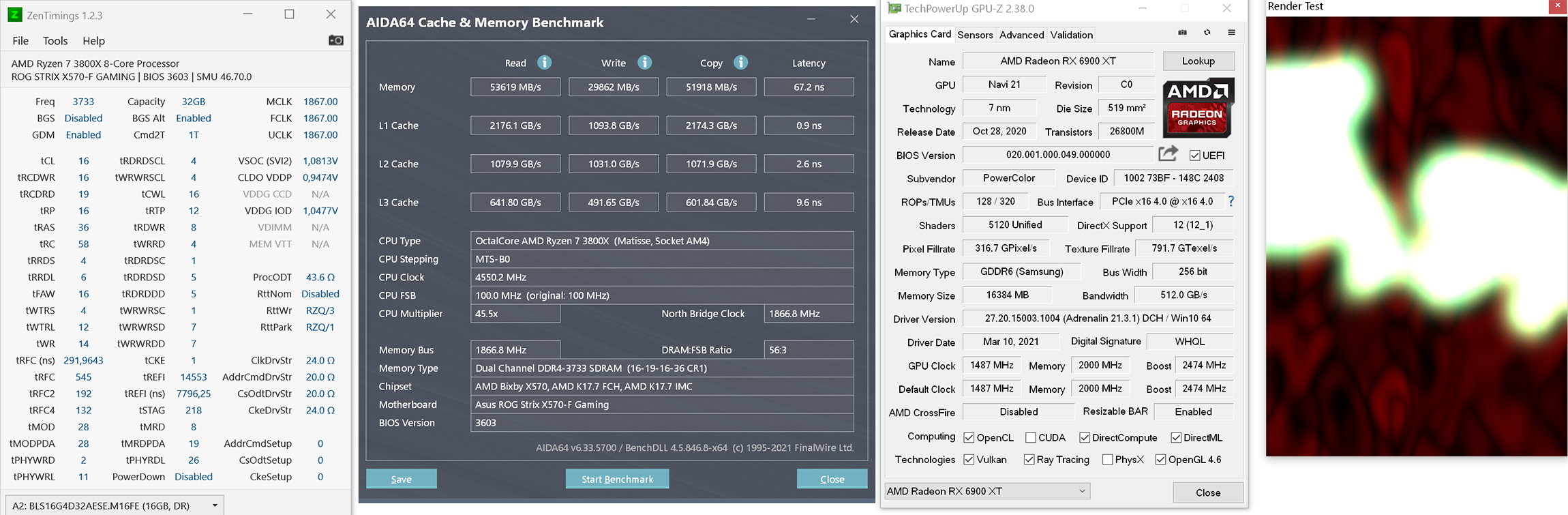1568x515 pixels.
Task: Click the GPU-Z Name field
Action: (x=1058, y=61)
